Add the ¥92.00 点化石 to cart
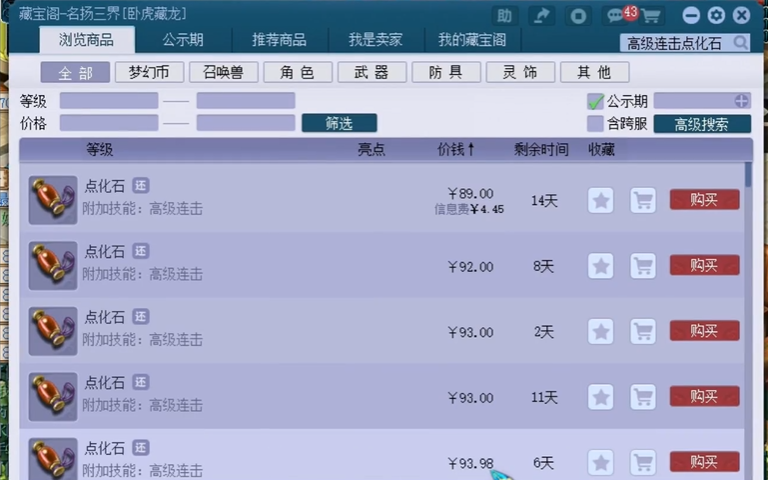 point(643,266)
